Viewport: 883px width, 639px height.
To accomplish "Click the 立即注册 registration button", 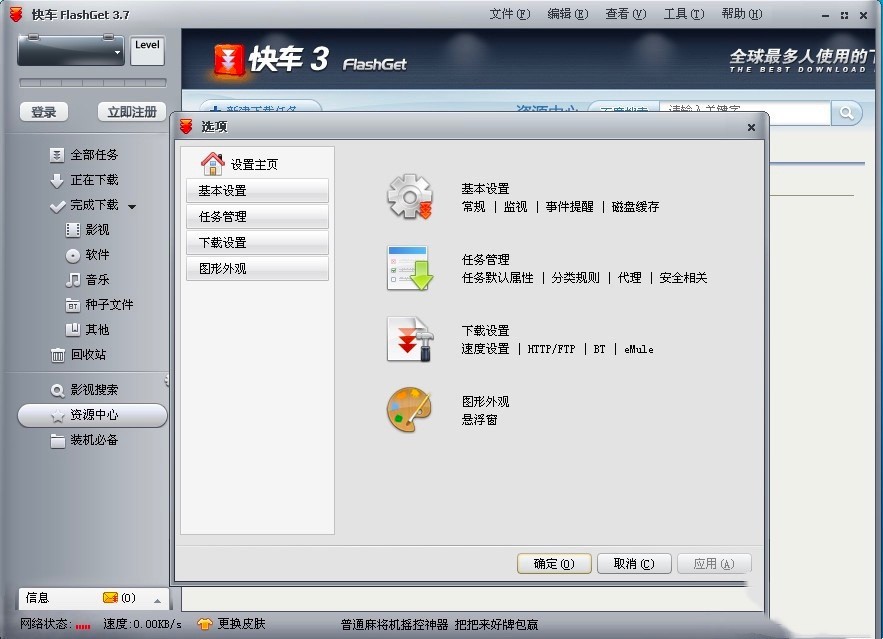I will tap(131, 112).
